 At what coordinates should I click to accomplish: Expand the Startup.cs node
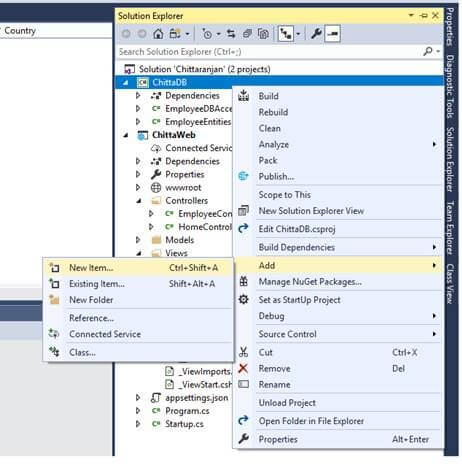click(x=138, y=424)
